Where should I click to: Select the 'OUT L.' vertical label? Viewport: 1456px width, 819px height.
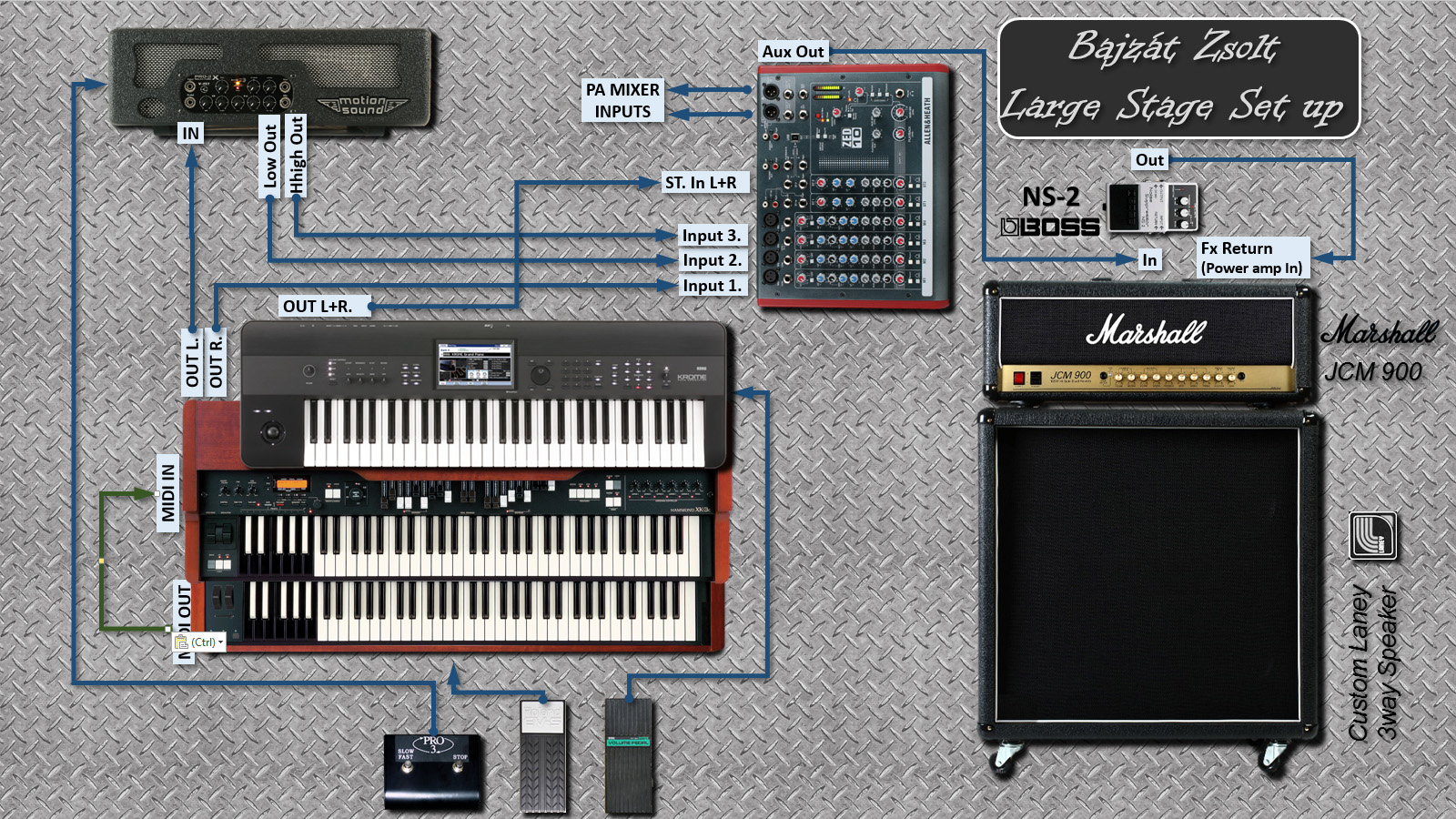[192, 362]
